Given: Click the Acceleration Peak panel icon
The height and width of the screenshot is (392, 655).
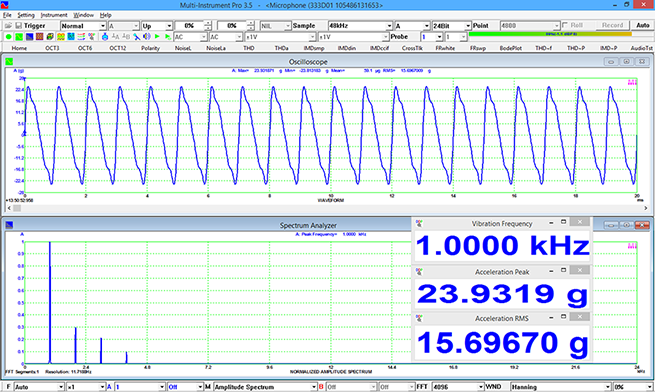Looking at the screenshot, I should 419,272.
